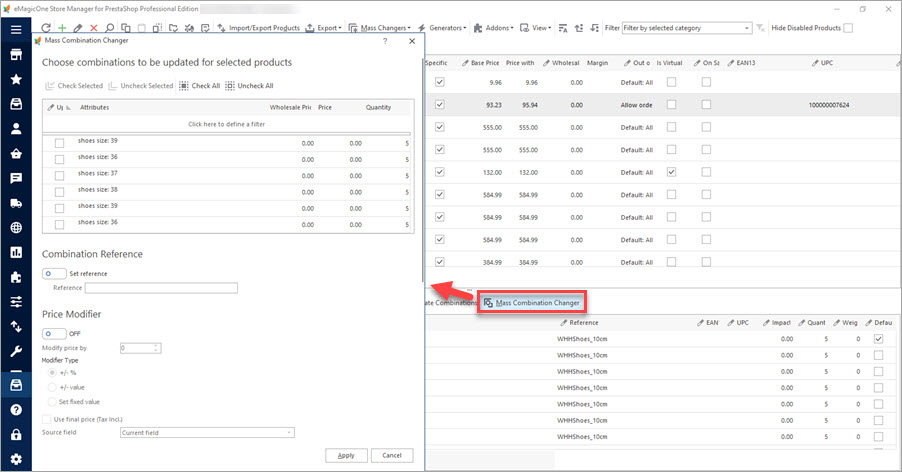Screen dimensions: 902x472
Task: Open the Mass Changers dropdown
Action: pos(380,28)
